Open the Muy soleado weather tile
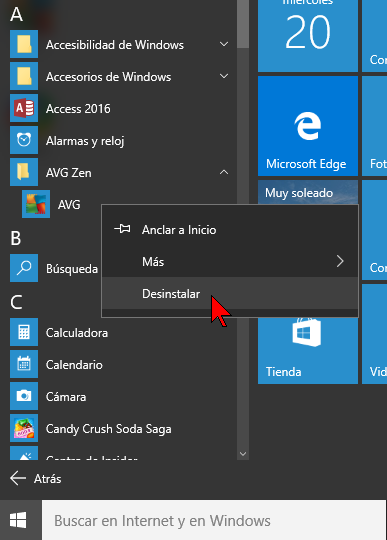 [308, 192]
